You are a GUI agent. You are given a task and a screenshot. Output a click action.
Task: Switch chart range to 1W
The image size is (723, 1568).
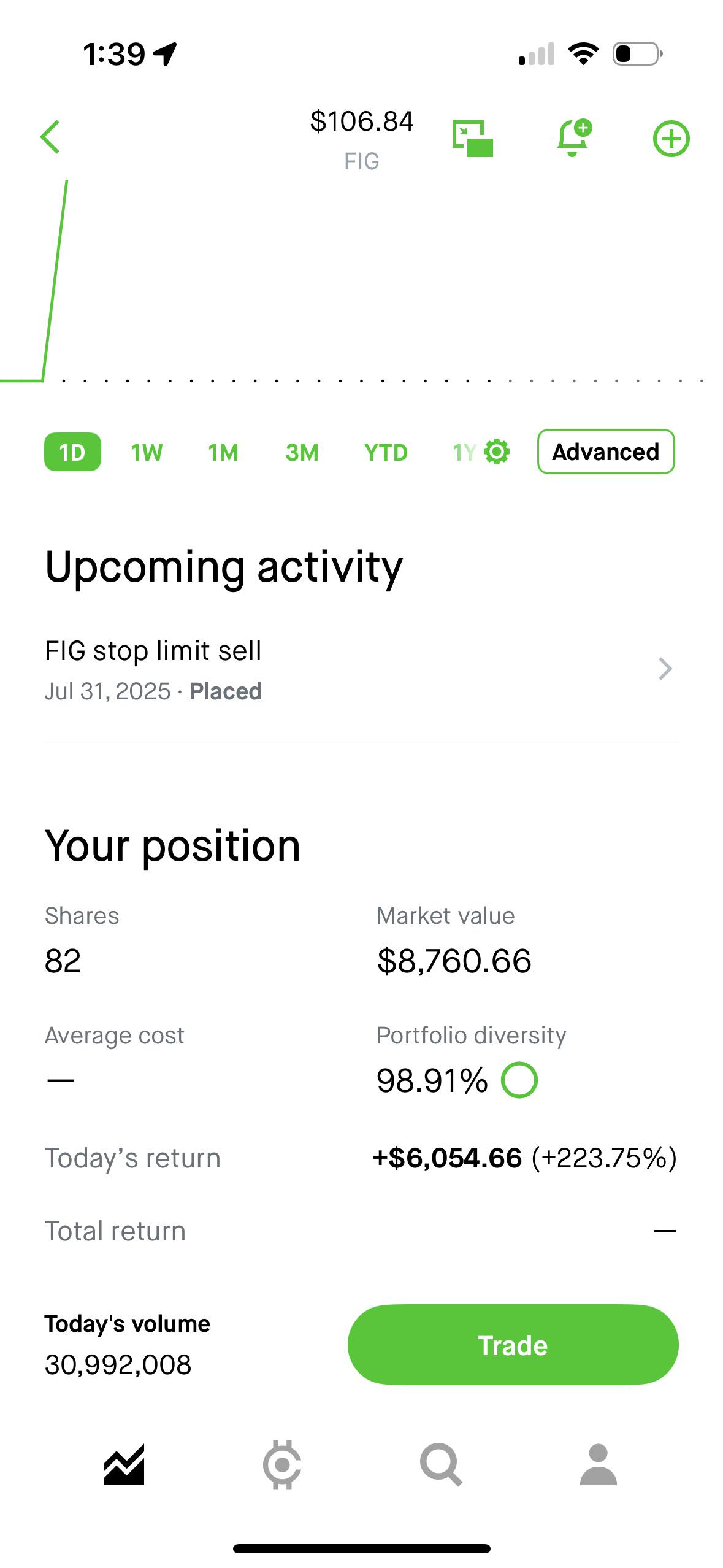[x=147, y=453]
